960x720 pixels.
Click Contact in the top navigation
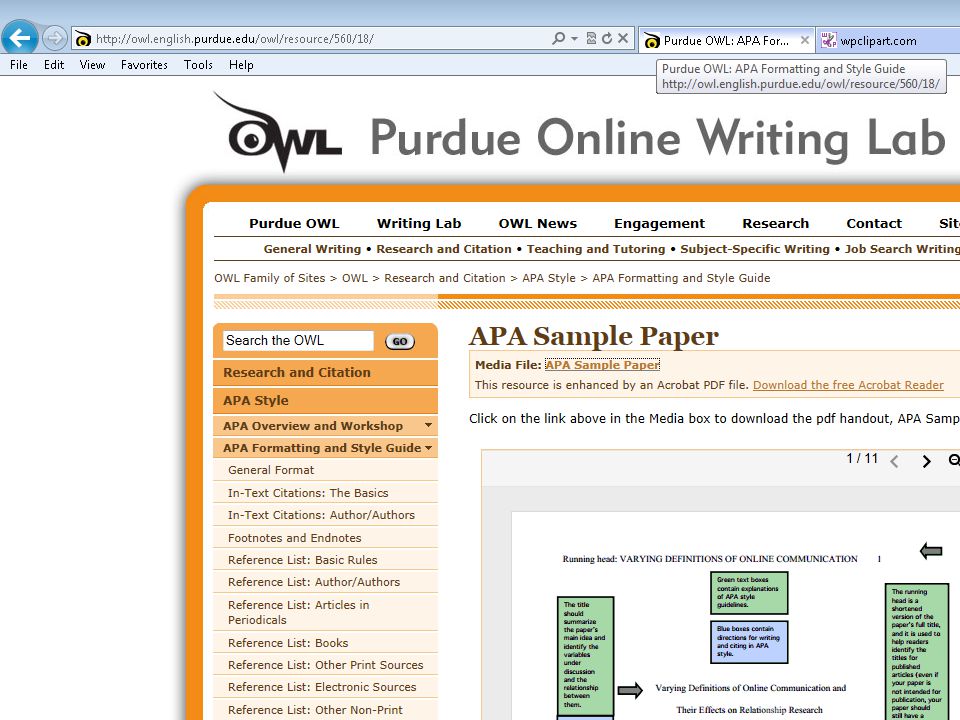pyautogui.click(x=874, y=223)
